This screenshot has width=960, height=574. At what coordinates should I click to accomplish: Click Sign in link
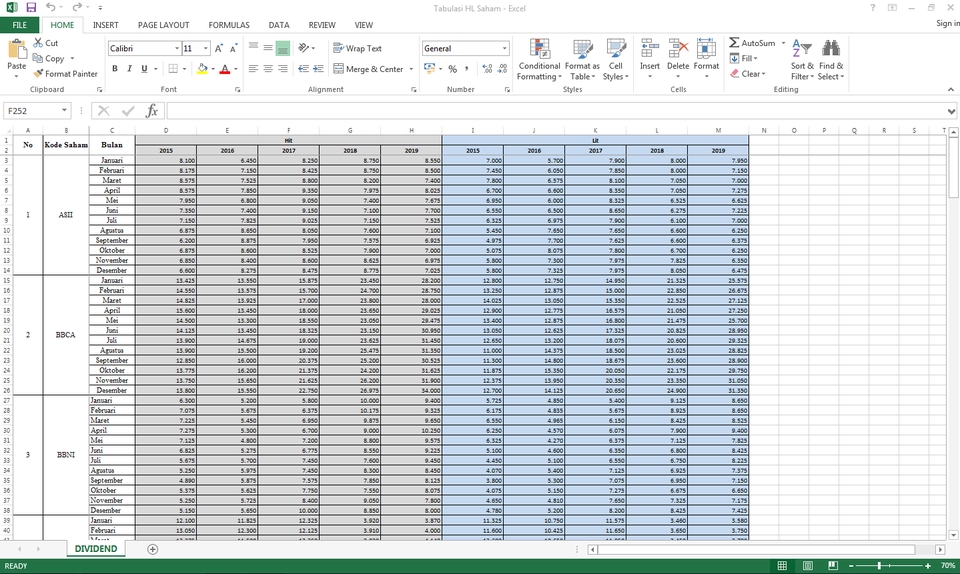click(x=948, y=23)
